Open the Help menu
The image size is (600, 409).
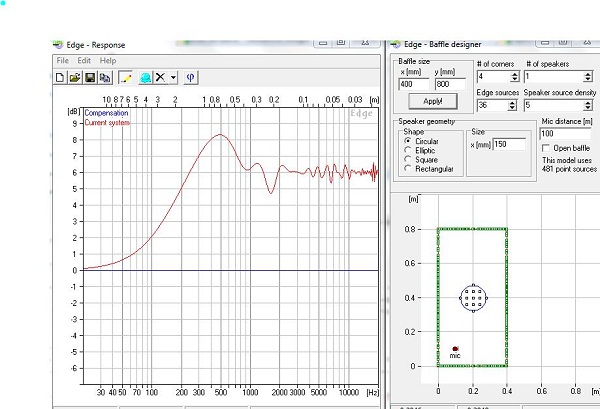click(x=108, y=60)
